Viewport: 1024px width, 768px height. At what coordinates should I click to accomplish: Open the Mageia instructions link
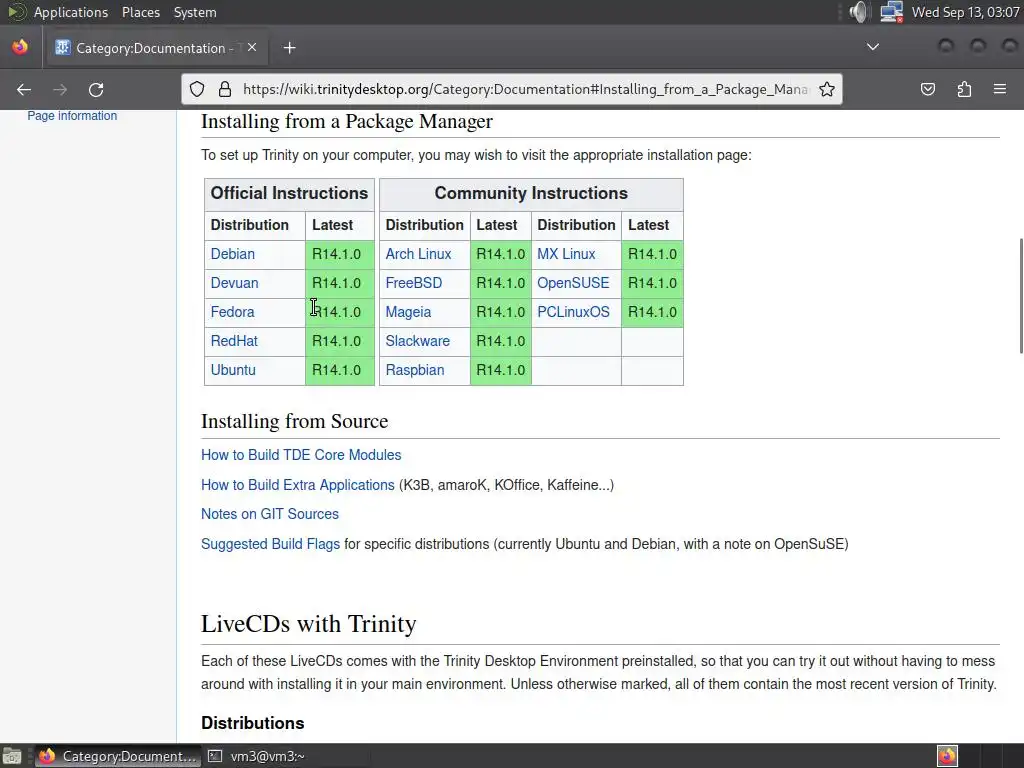[x=408, y=312]
